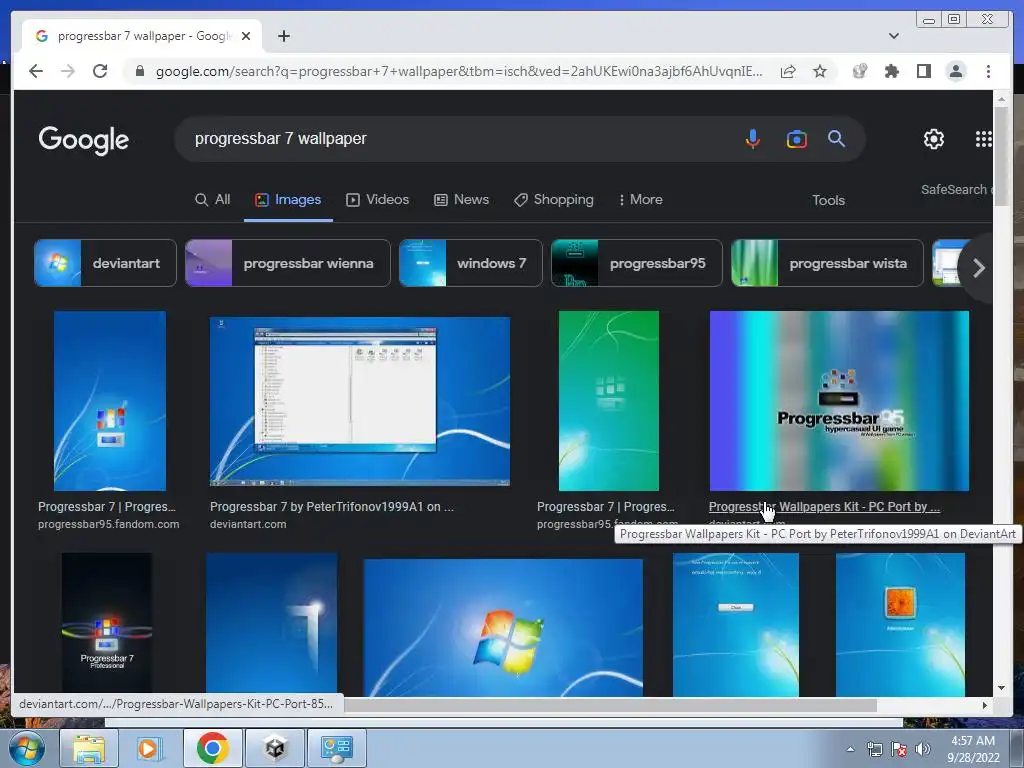Open the Windows Start menu orb
Image resolution: width=1024 pixels, height=768 pixels.
27,748
